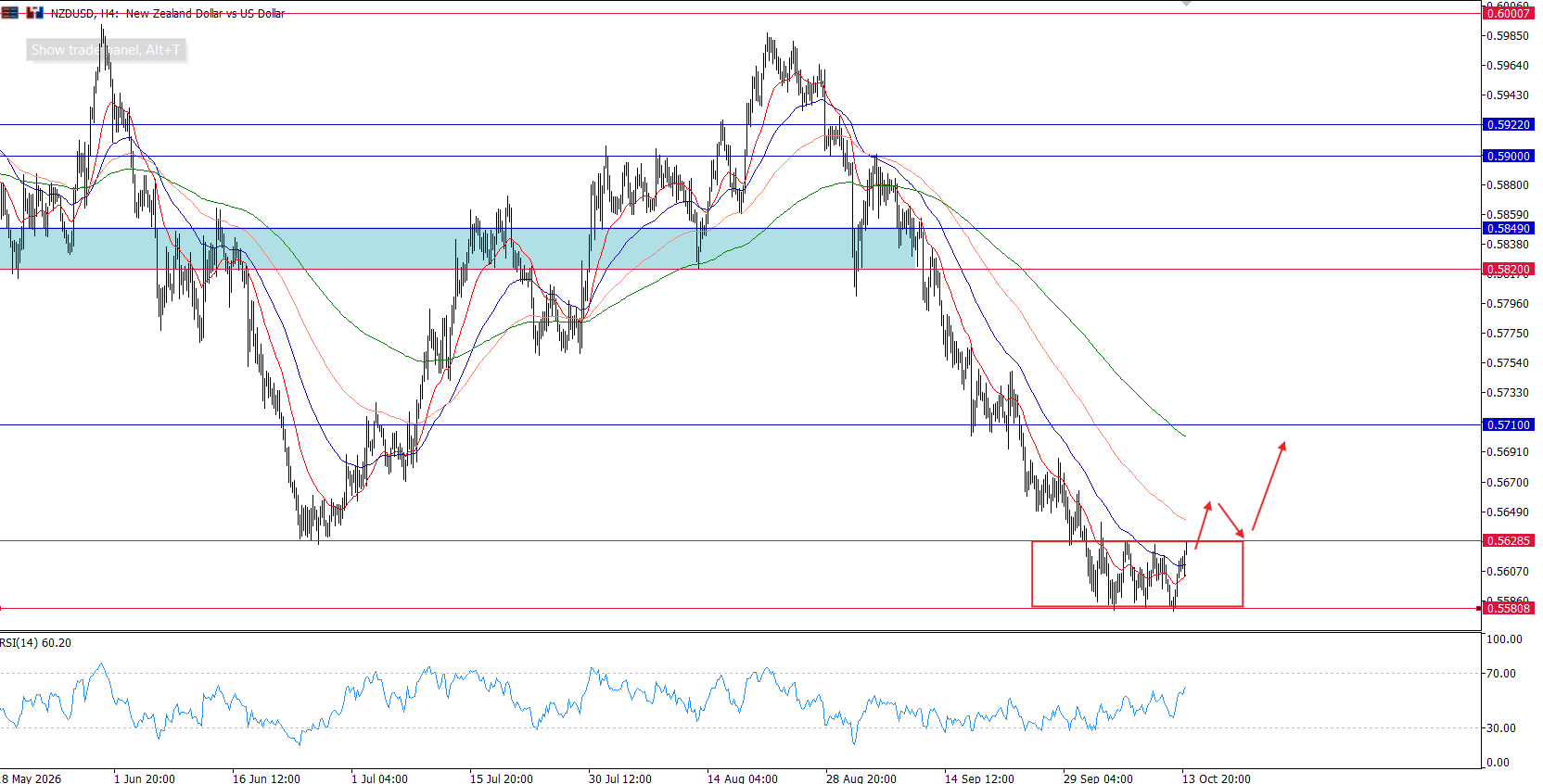Select the 0.59220 price level label
This screenshot has height=784, width=1543.
[1509, 125]
